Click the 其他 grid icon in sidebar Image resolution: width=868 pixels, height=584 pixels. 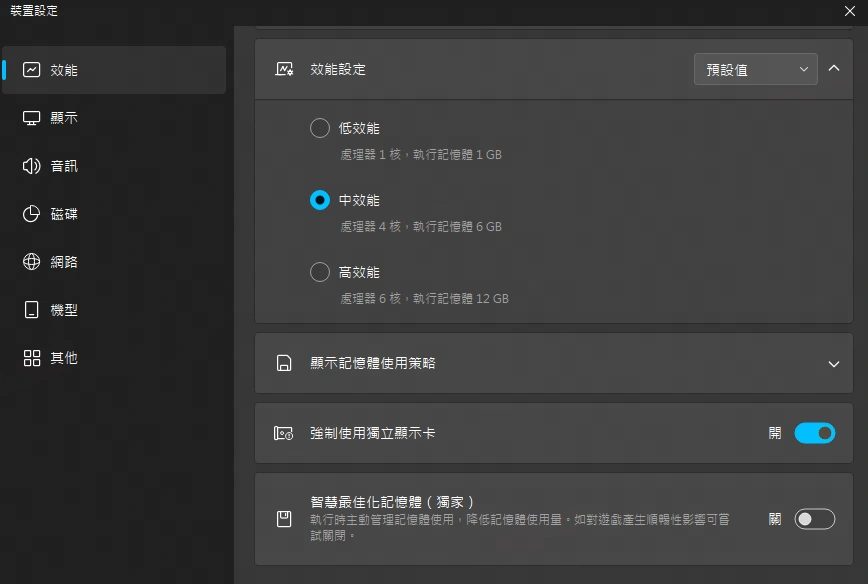(32, 358)
